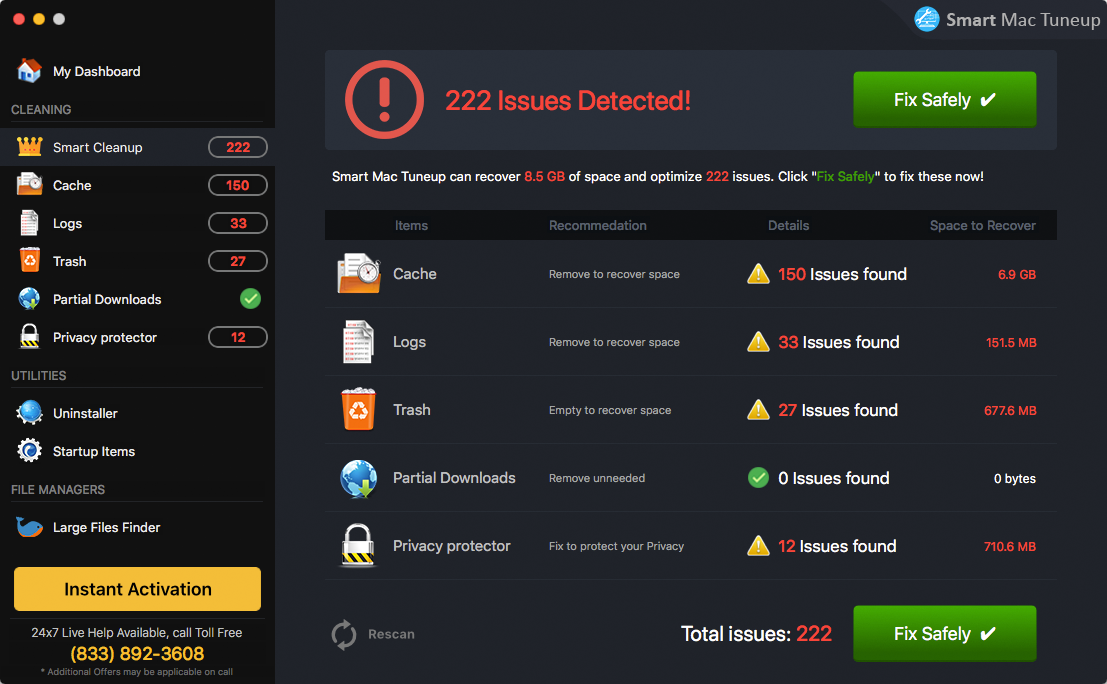Screen dimensions: 1107x684
Task: Click "Fix to protect your Privacy" recommendation
Action: click(616, 546)
